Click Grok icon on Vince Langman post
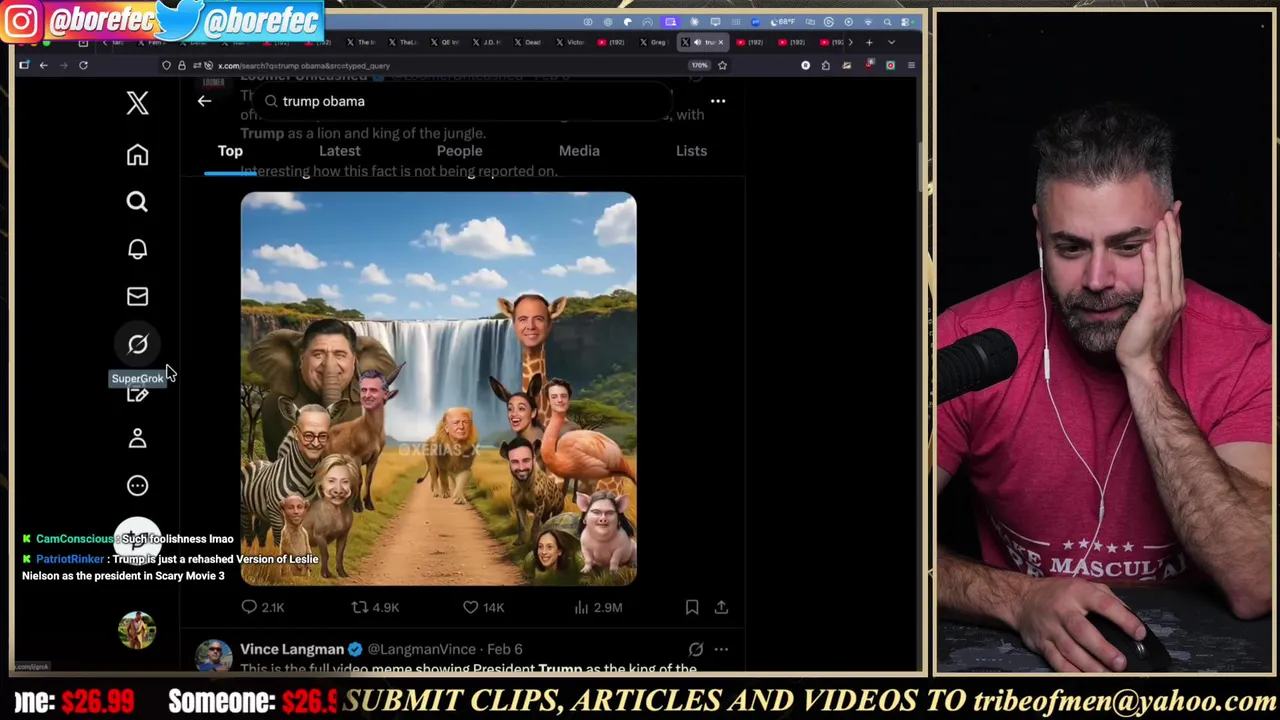The width and height of the screenshot is (1280, 720). (696, 649)
